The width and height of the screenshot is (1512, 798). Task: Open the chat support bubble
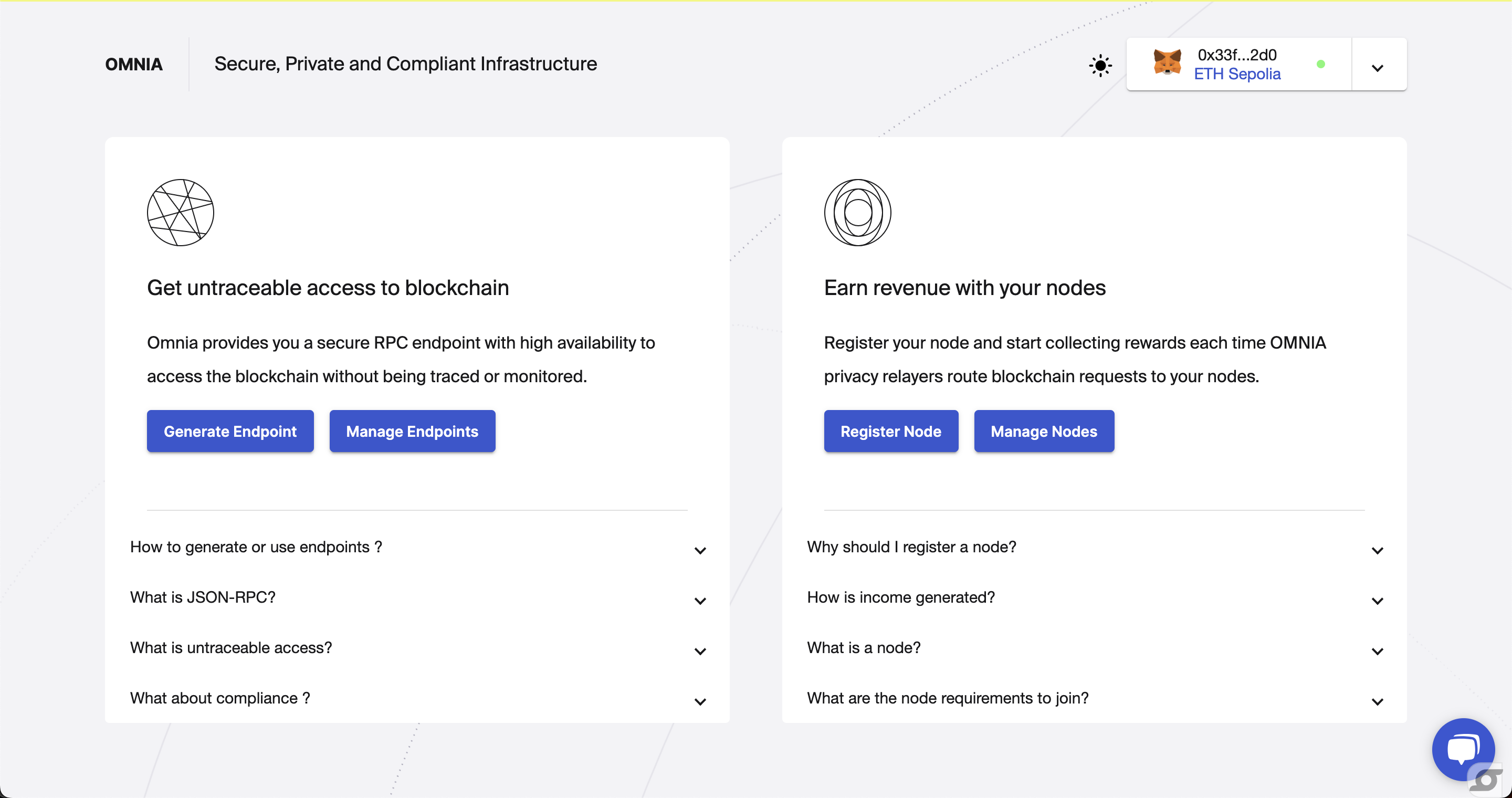(x=1463, y=749)
